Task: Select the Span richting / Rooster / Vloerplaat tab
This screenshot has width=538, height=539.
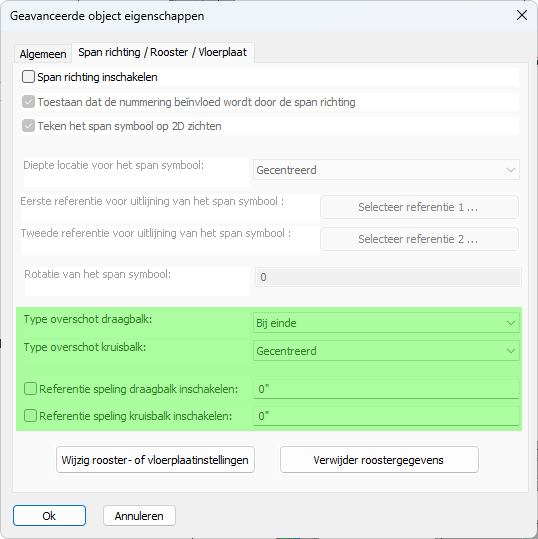Action: (x=163, y=52)
